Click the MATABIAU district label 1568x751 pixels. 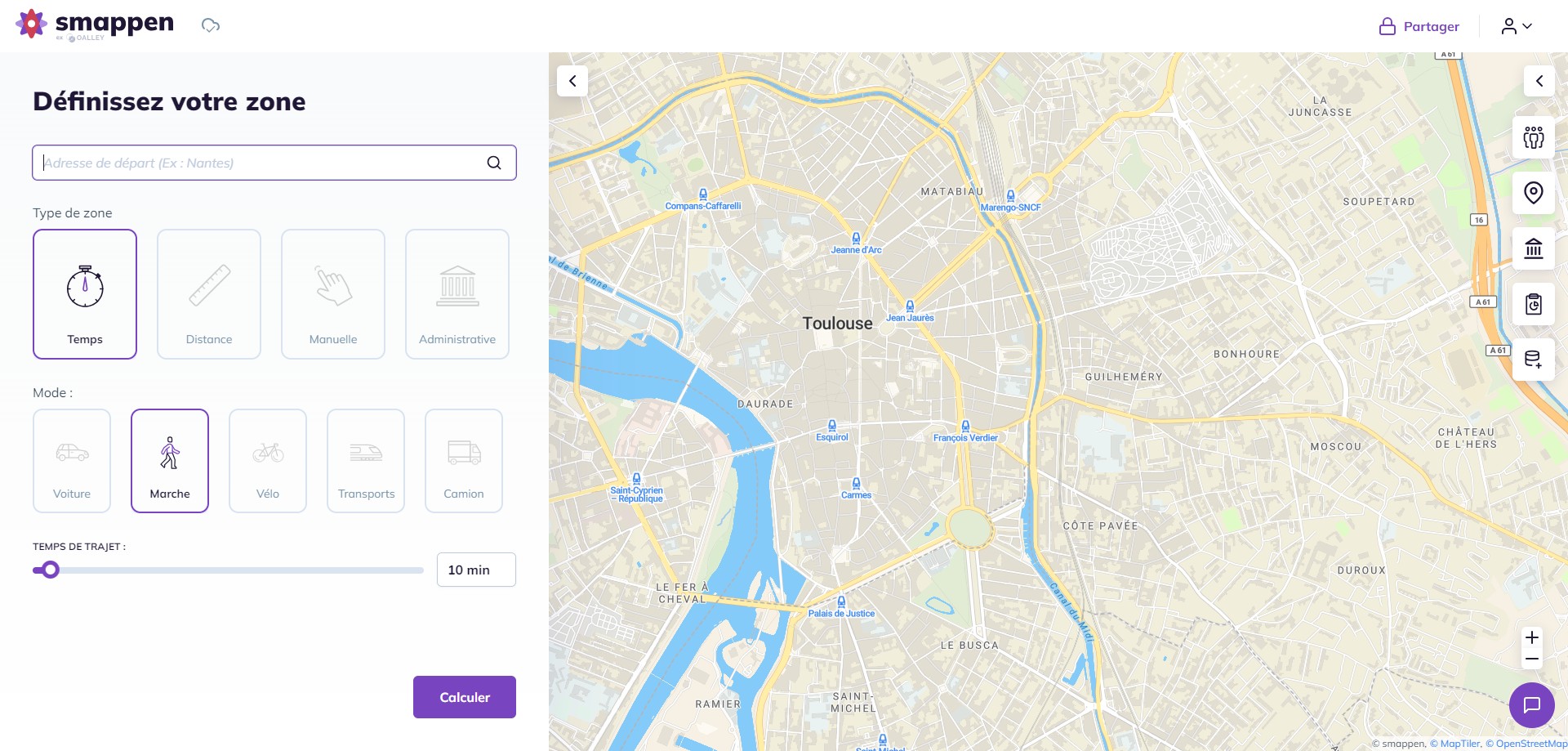pyautogui.click(x=952, y=191)
